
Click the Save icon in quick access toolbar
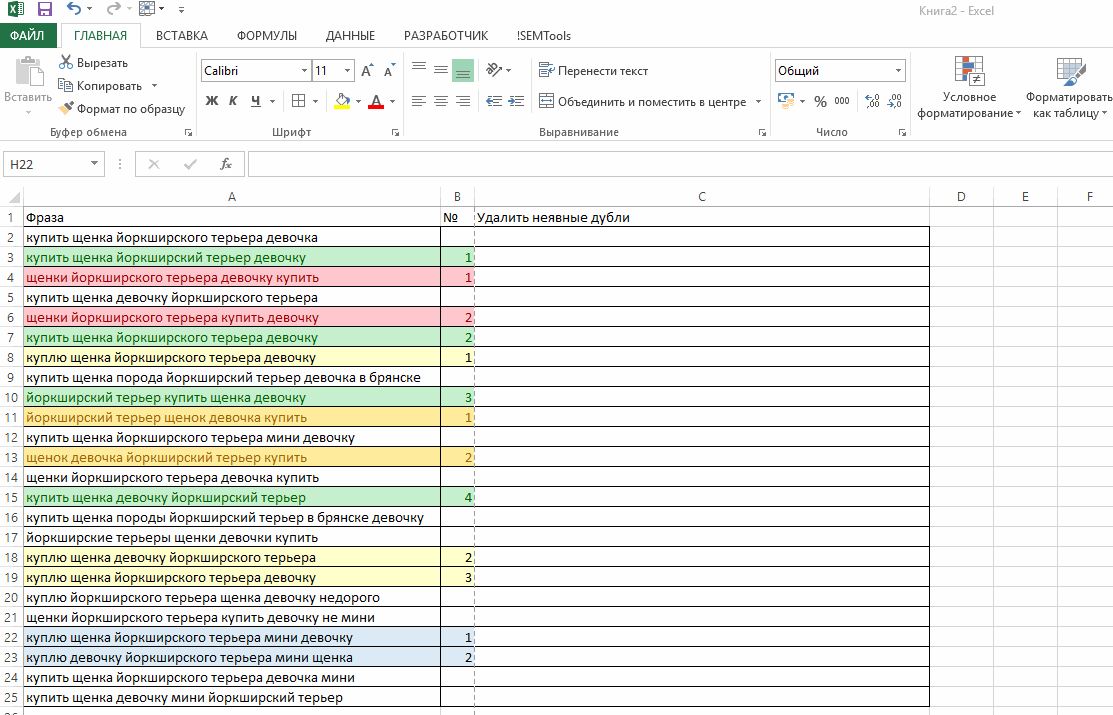pos(45,9)
